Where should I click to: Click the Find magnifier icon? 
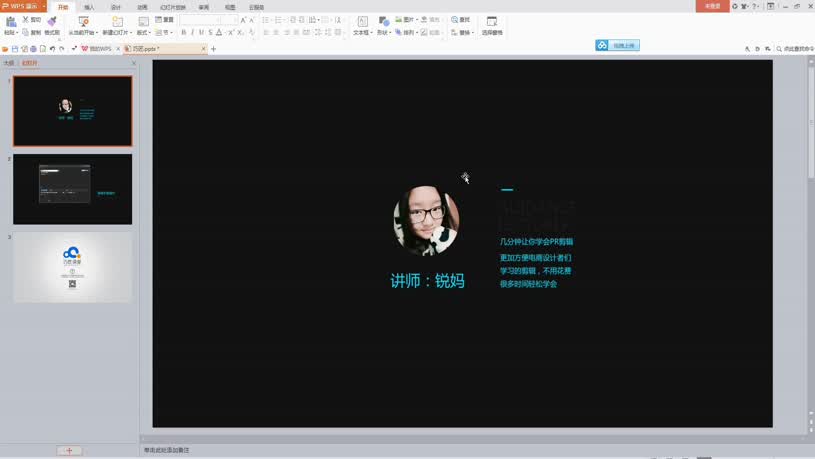click(x=454, y=19)
